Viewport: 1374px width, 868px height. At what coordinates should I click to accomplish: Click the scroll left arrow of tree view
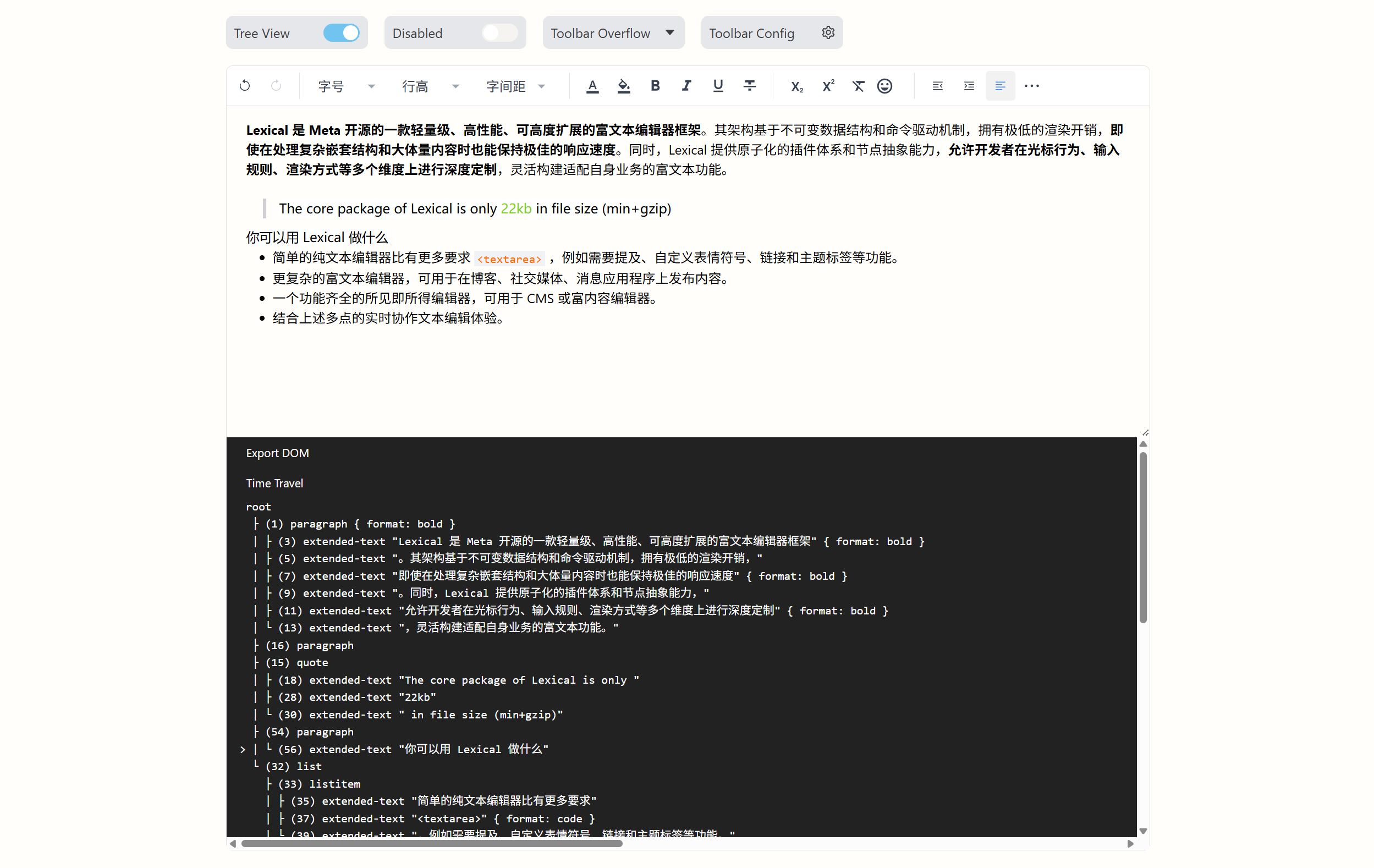(233, 843)
